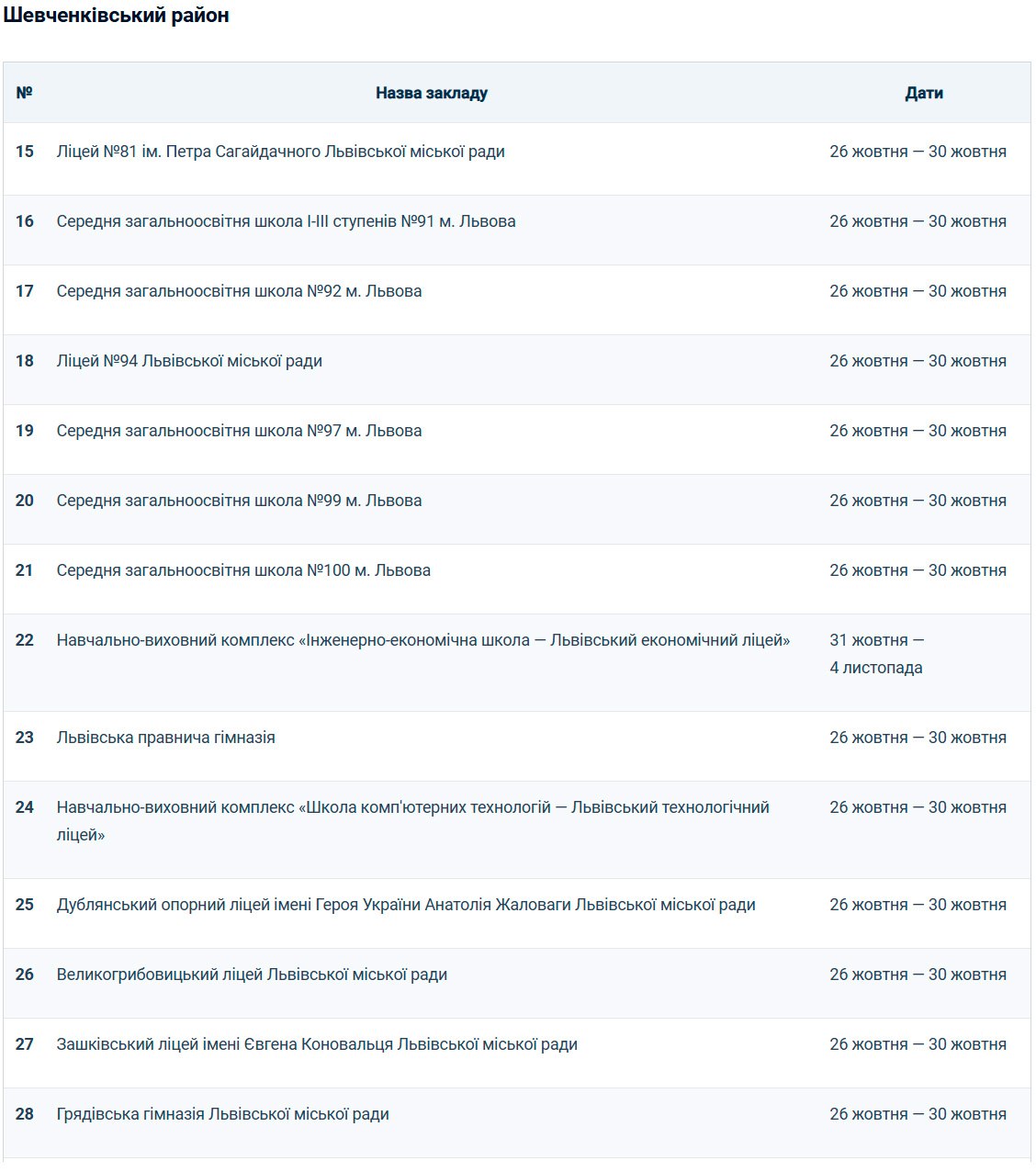Image resolution: width=1036 pixels, height=1172 pixels.
Task: Click 'Інженерно-економічна школа — Львівський економічний ліцей' name
Action: [x=544, y=640]
